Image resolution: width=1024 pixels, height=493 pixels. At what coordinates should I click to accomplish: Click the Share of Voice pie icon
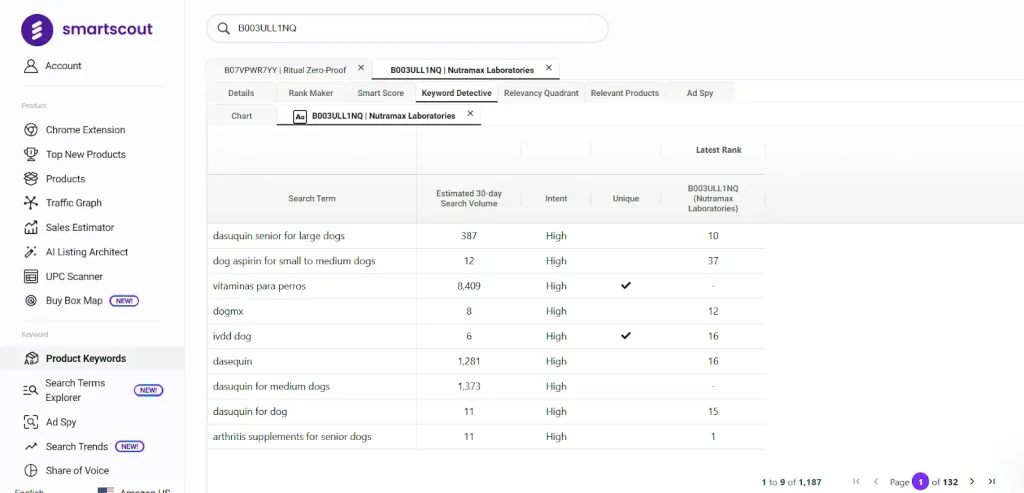(x=30, y=471)
